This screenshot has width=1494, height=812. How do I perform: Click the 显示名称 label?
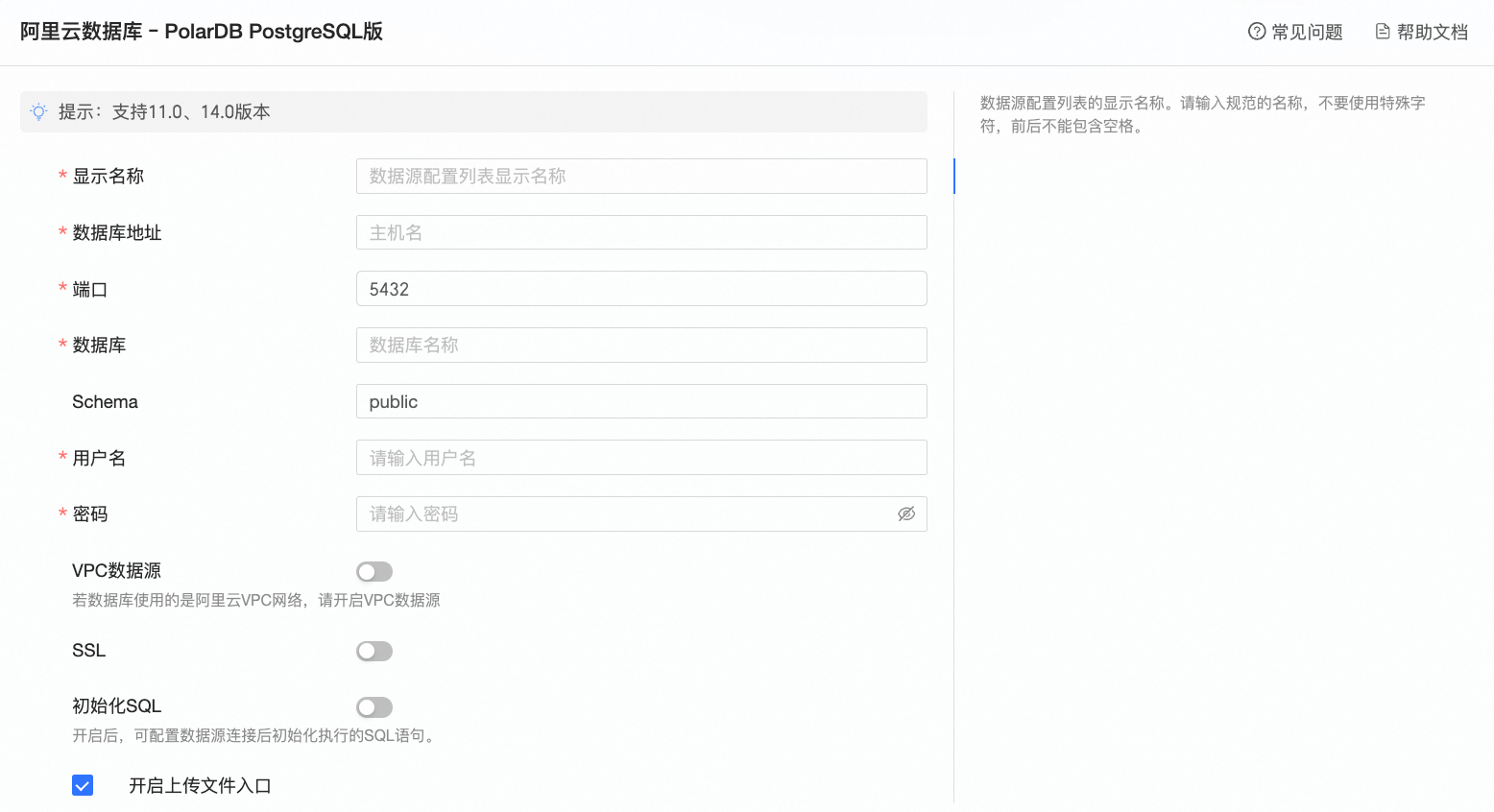(x=108, y=177)
